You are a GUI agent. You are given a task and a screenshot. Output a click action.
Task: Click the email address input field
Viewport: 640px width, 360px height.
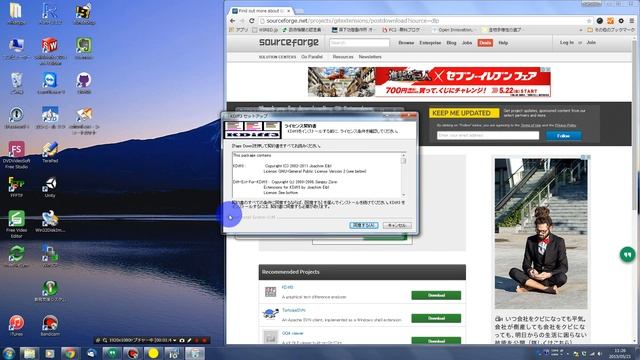click(x=488, y=136)
